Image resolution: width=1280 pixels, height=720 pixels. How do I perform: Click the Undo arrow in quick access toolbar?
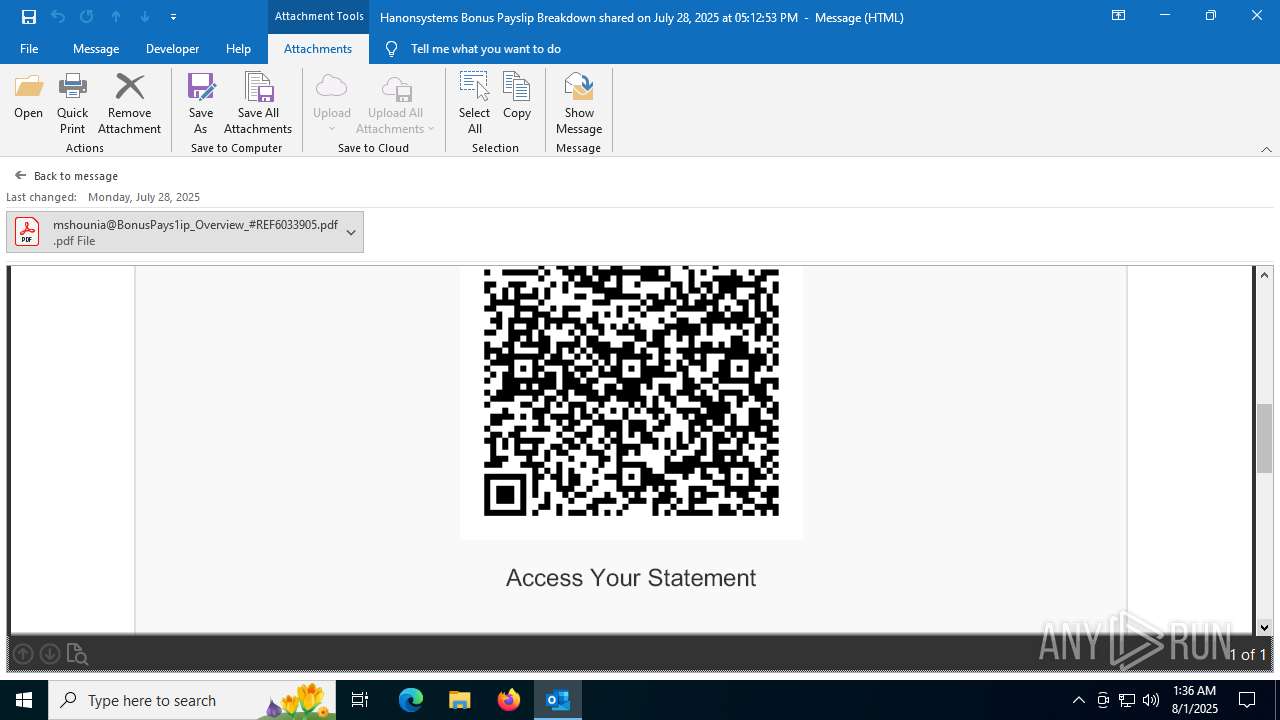[58, 17]
